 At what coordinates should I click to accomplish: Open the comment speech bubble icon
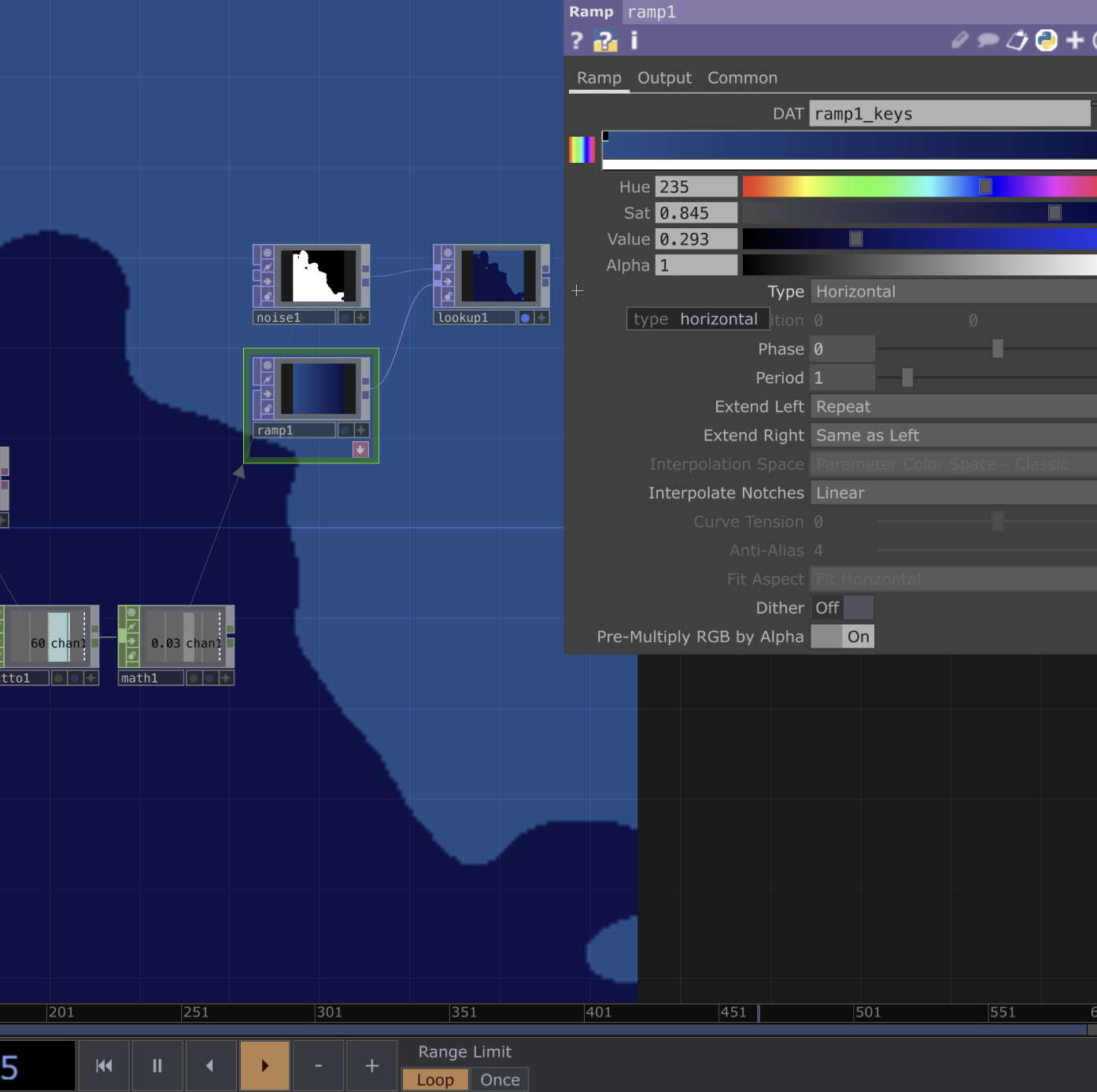pos(988,40)
